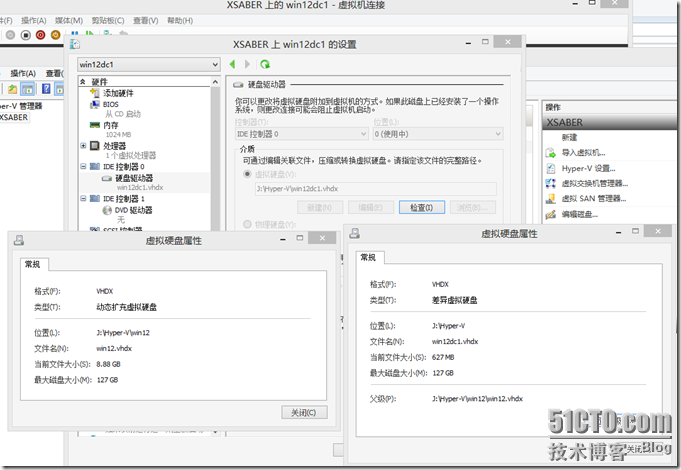Click the settings window title bar icon
The height and width of the screenshot is (470, 681).
[75, 44]
